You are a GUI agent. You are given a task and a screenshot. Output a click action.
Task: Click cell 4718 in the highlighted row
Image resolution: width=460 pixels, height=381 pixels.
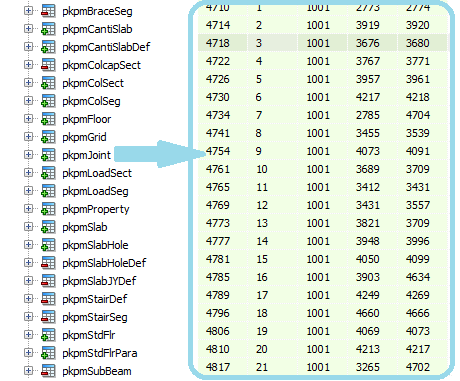[218, 43]
